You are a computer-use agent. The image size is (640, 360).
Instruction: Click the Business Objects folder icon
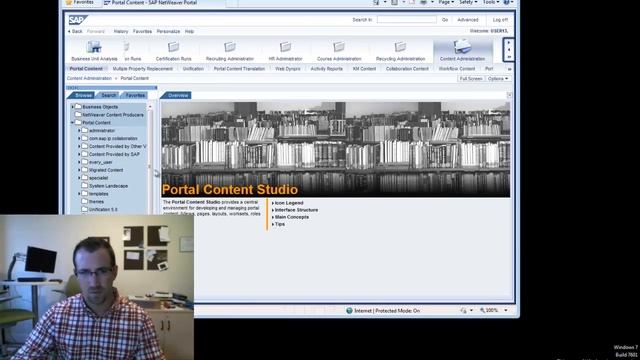click(x=78, y=107)
